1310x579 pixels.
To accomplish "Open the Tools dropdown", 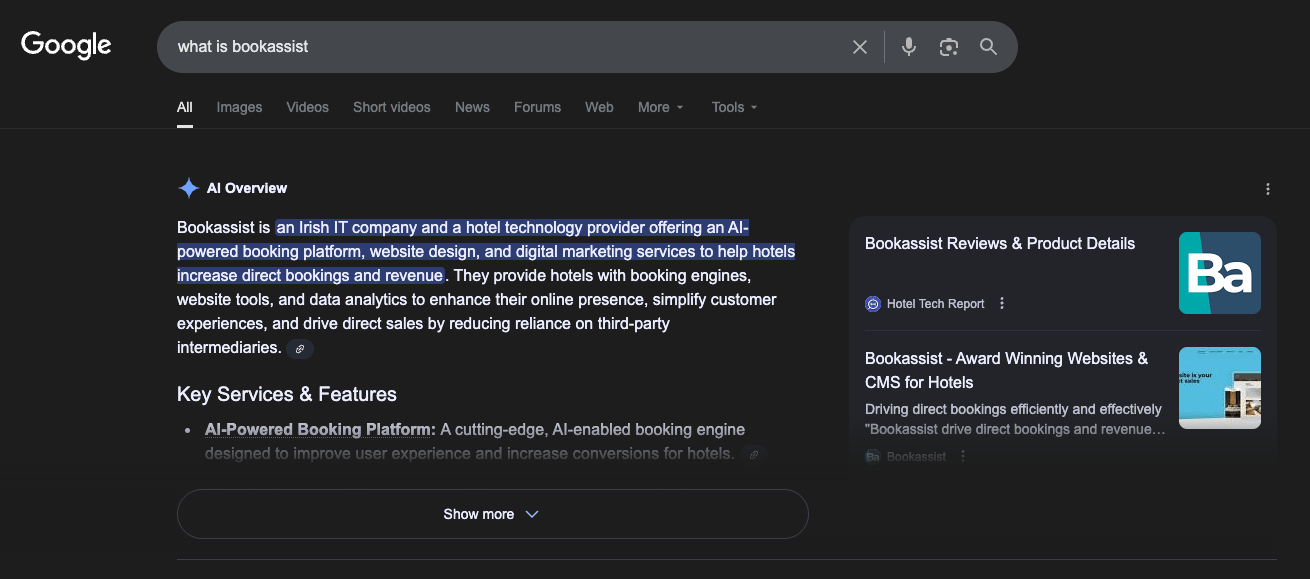I will (734, 107).
